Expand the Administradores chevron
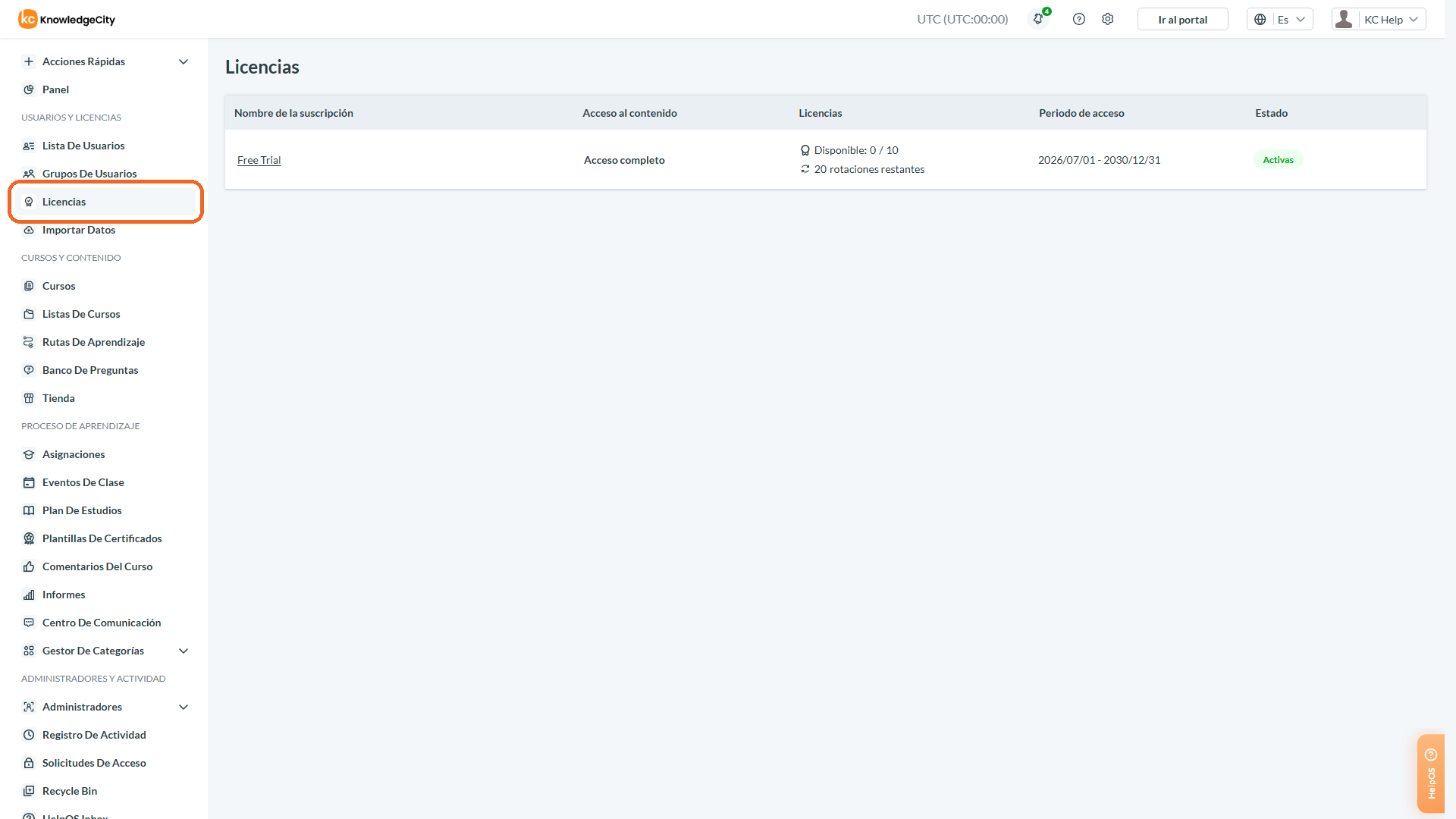The width and height of the screenshot is (1456, 819). pos(184,707)
